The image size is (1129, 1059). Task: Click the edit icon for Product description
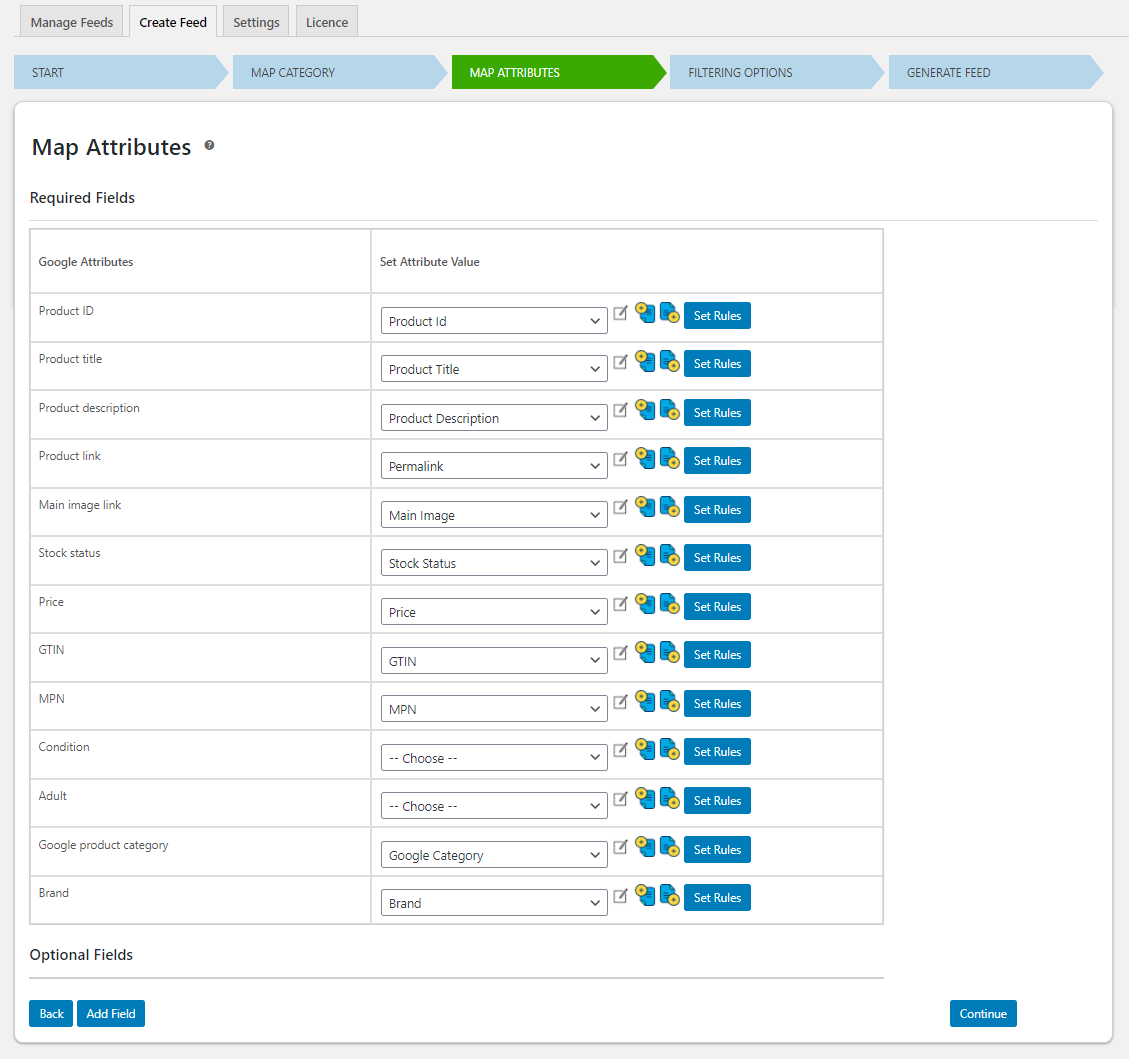[x=620, y=410]
